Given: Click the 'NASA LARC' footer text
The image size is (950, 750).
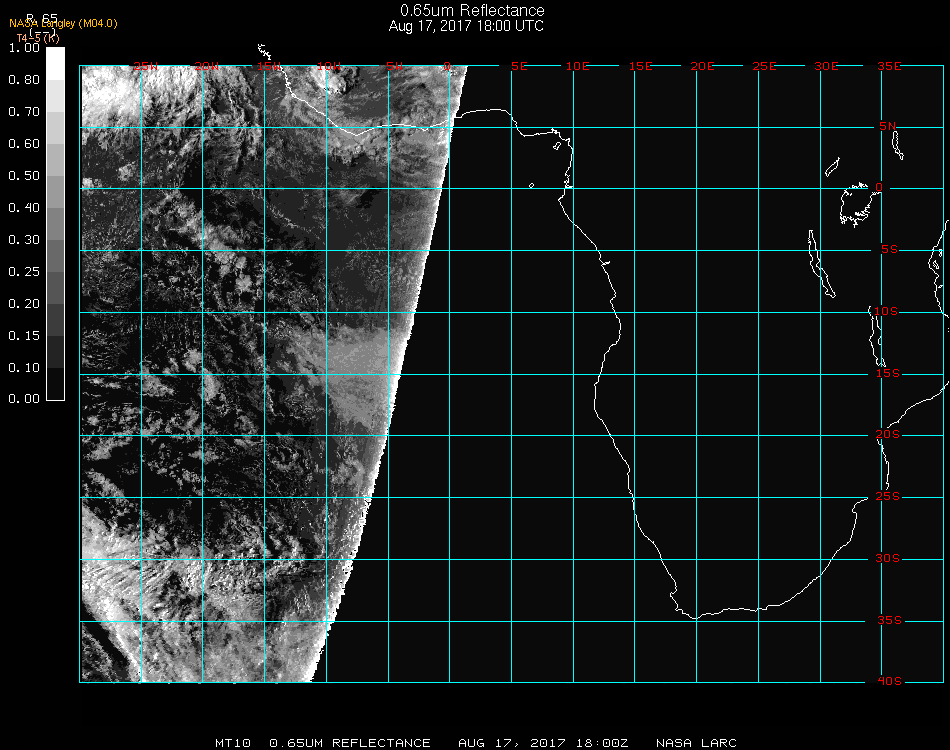Looking at the screenshot, I should [x=696, y=743].
